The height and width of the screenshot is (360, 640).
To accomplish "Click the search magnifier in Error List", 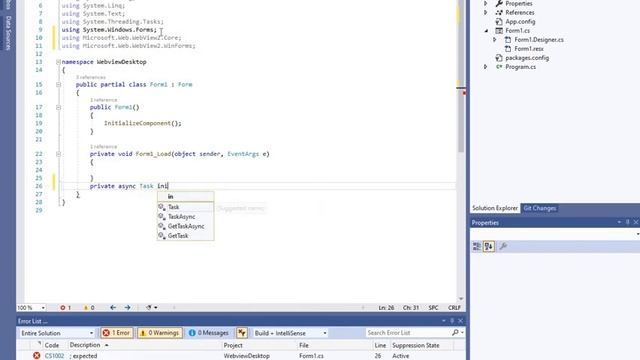I will coord(456,333).
